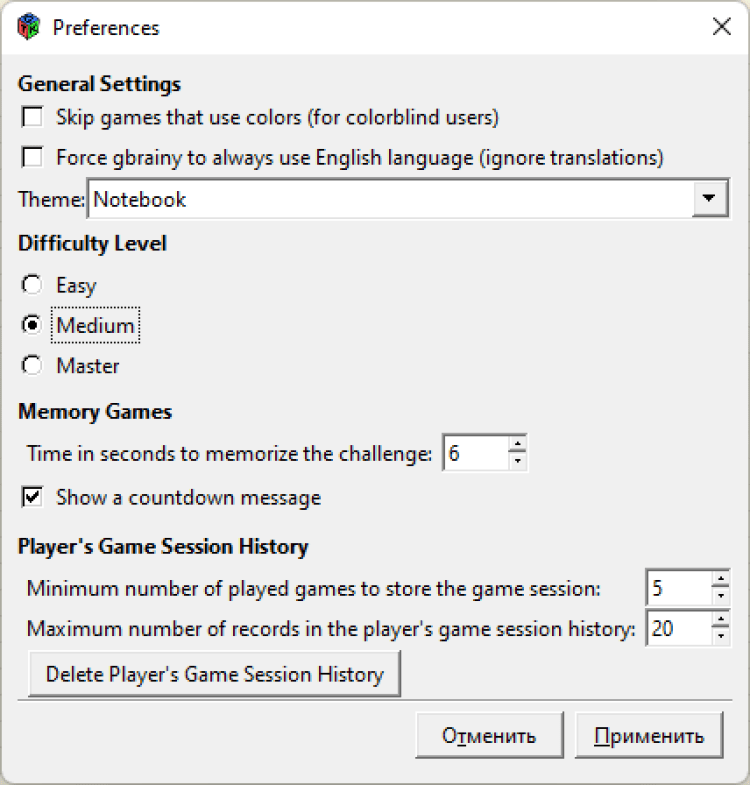Increase memorize time with up arrow

click(517, 445)
